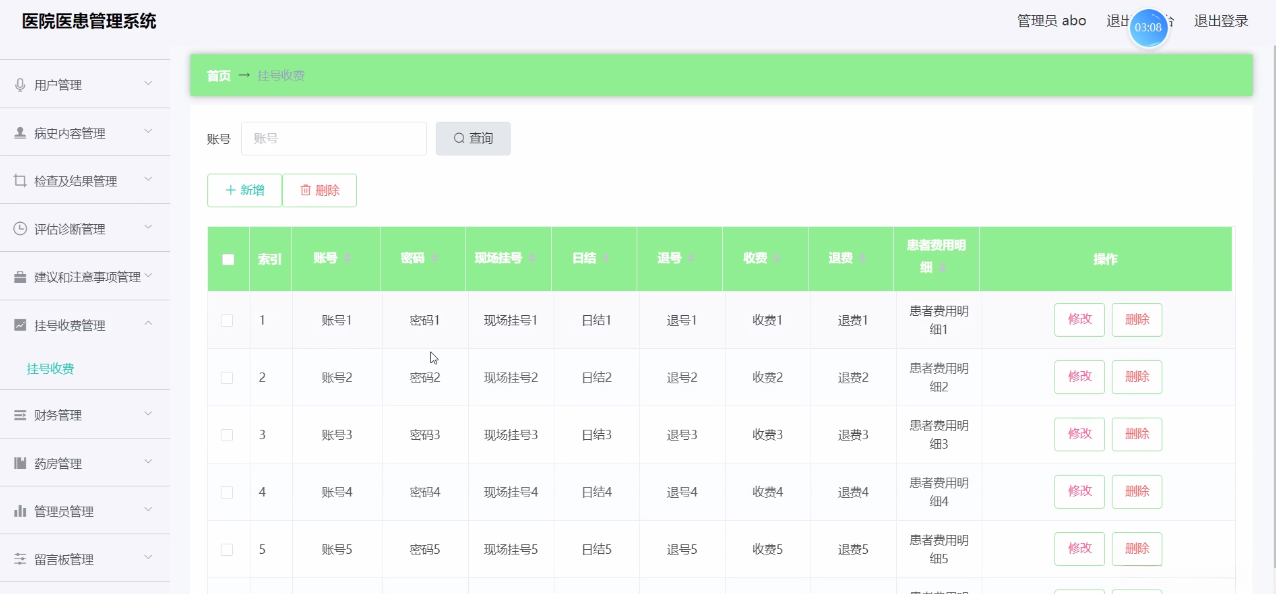The image size is (1276, 594).
Task: Check the checkbox for row 账号1
Action: (227, 320)
